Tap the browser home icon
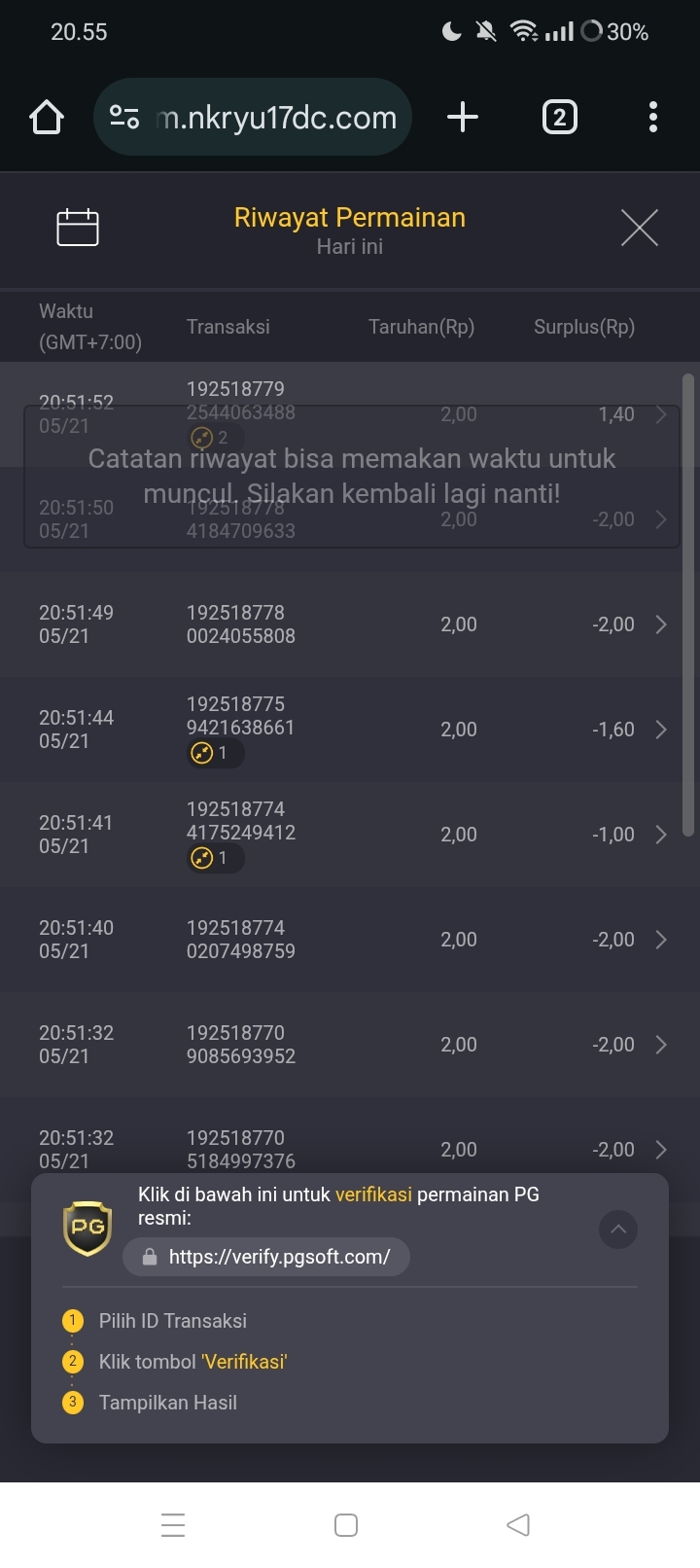Viewport: 700px width, 1568px height. coord(47,118)
